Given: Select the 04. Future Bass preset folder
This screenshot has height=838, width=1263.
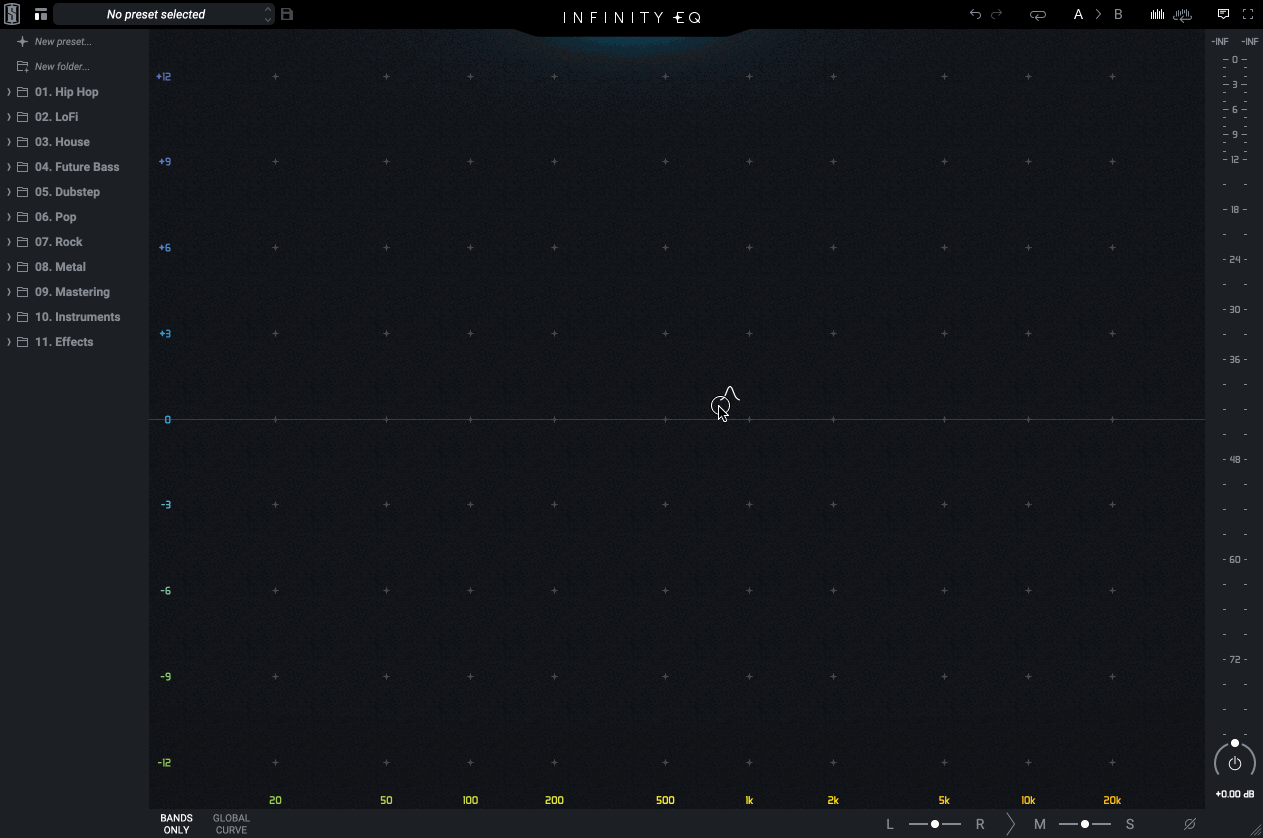Looking at the screenshot, I should pos(77,167).
